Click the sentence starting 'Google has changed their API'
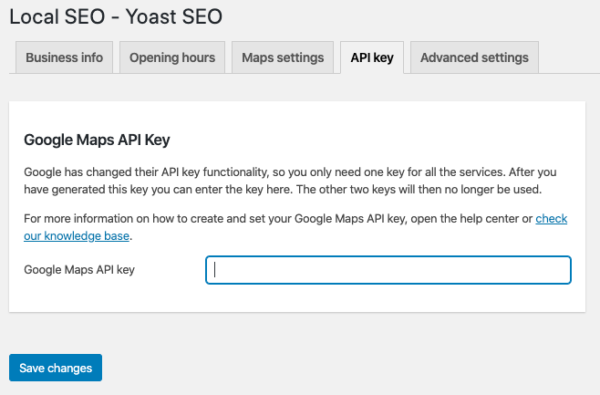Image resolution: width=600 pixels, height=395 pixels. point(265,172)
